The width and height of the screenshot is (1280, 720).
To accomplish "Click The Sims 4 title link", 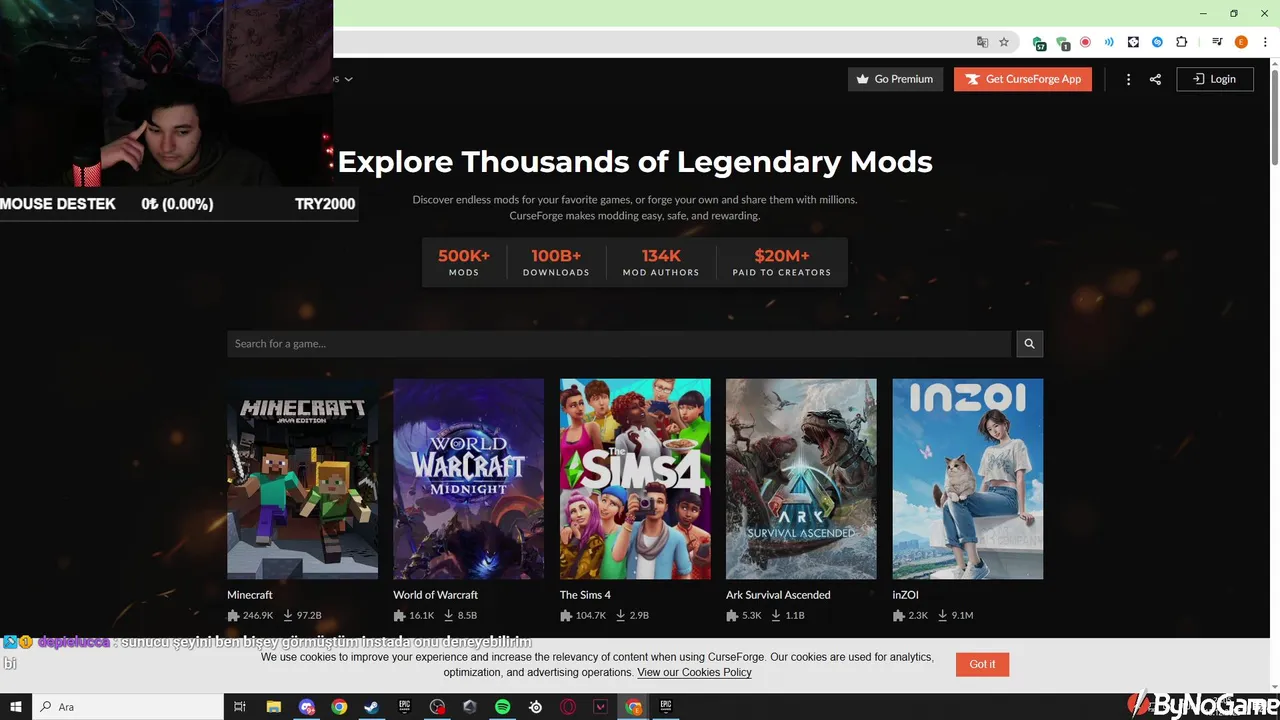I will (x=585, y=595).
